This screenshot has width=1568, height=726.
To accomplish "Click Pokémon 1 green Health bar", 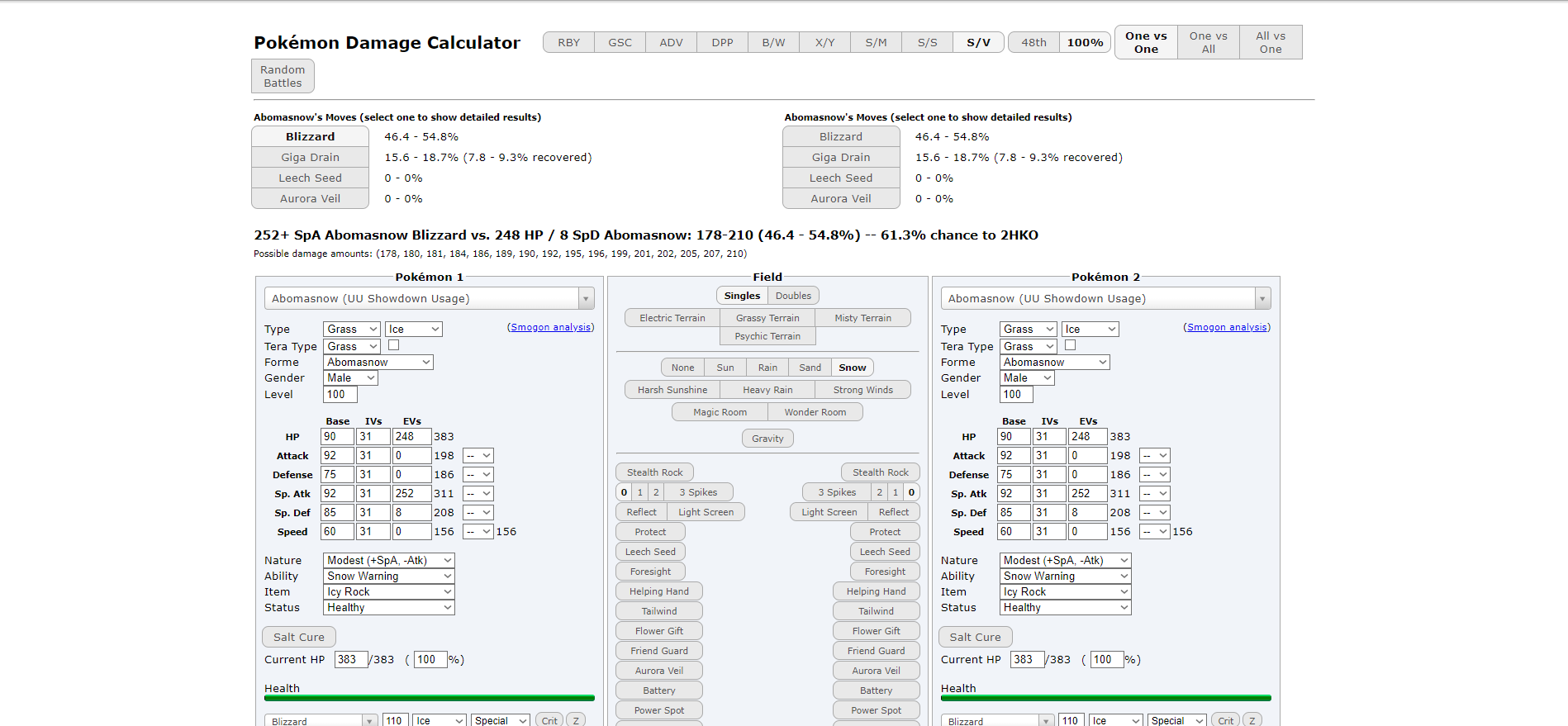I will coord(429,698).
